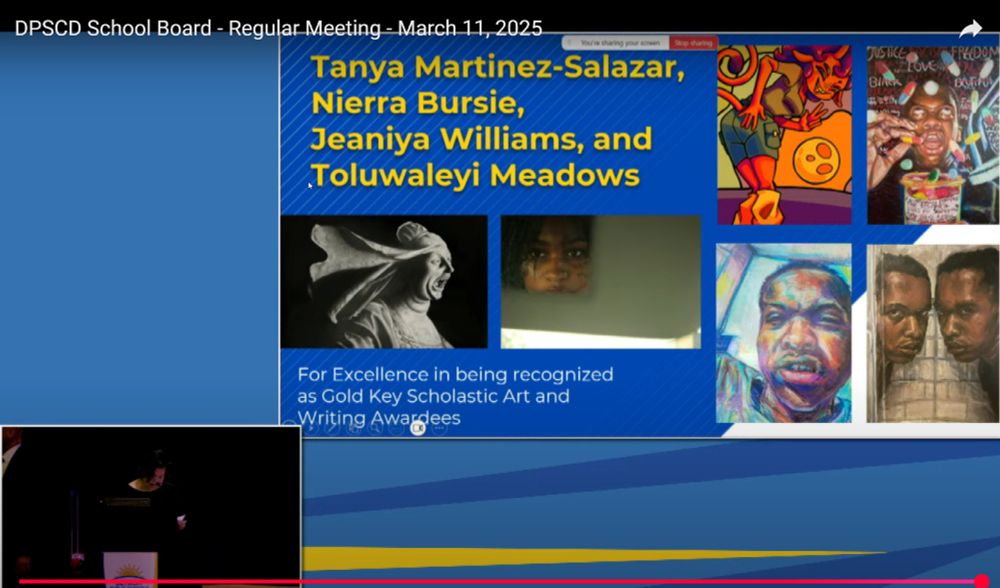Click the orange cartoon demon artwork
This screenshot has width=1000, height=588.
pyautogui.click(x=784, y=135)
